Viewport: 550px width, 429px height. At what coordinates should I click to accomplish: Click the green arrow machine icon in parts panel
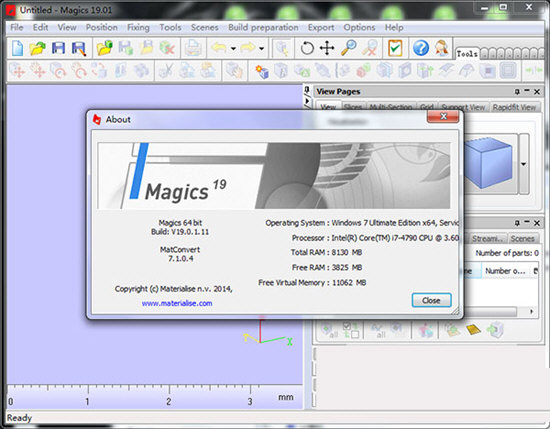click(495, 330)
